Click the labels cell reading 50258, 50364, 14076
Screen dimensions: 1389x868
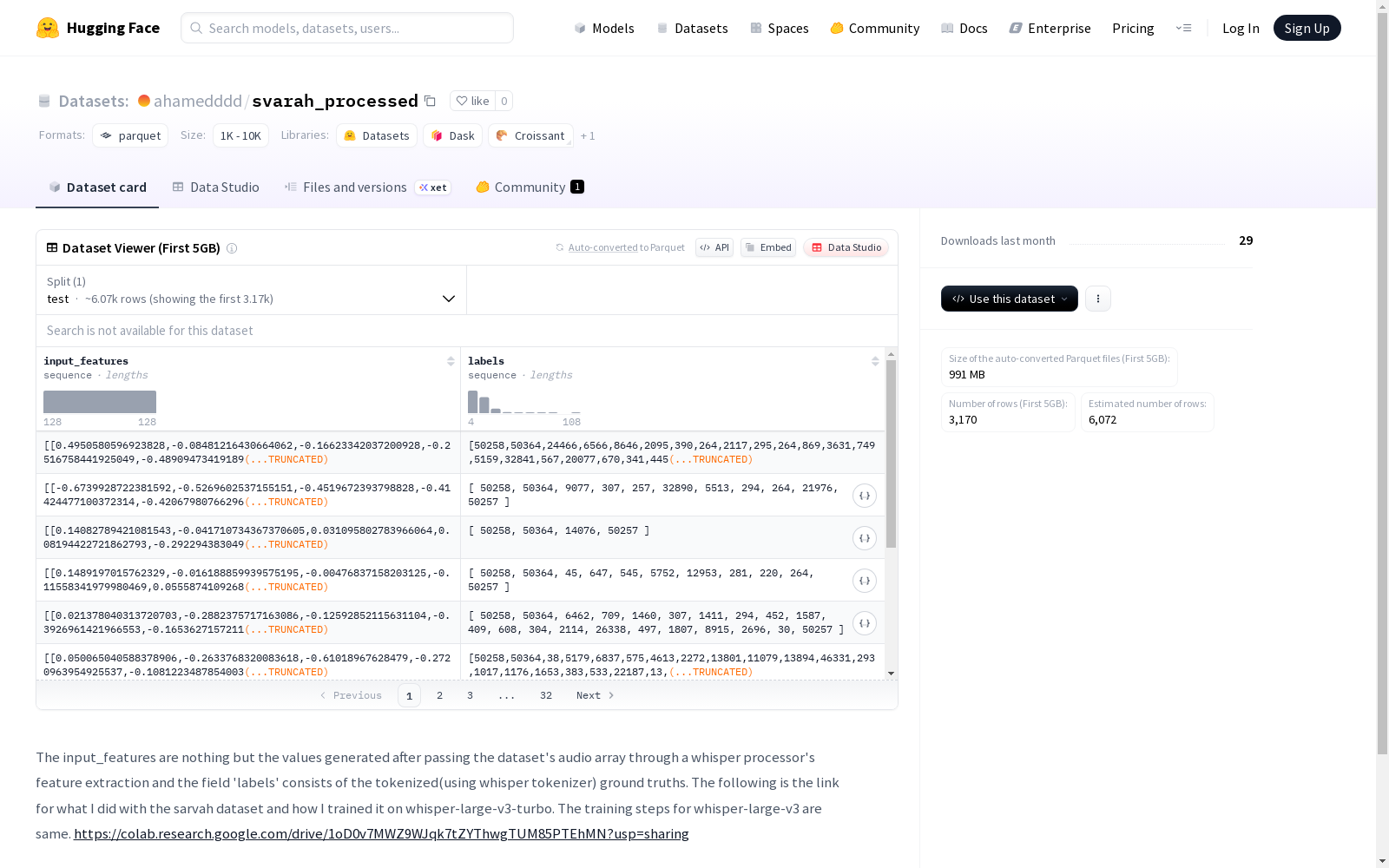pyautogui.click(x=673, y=537)
